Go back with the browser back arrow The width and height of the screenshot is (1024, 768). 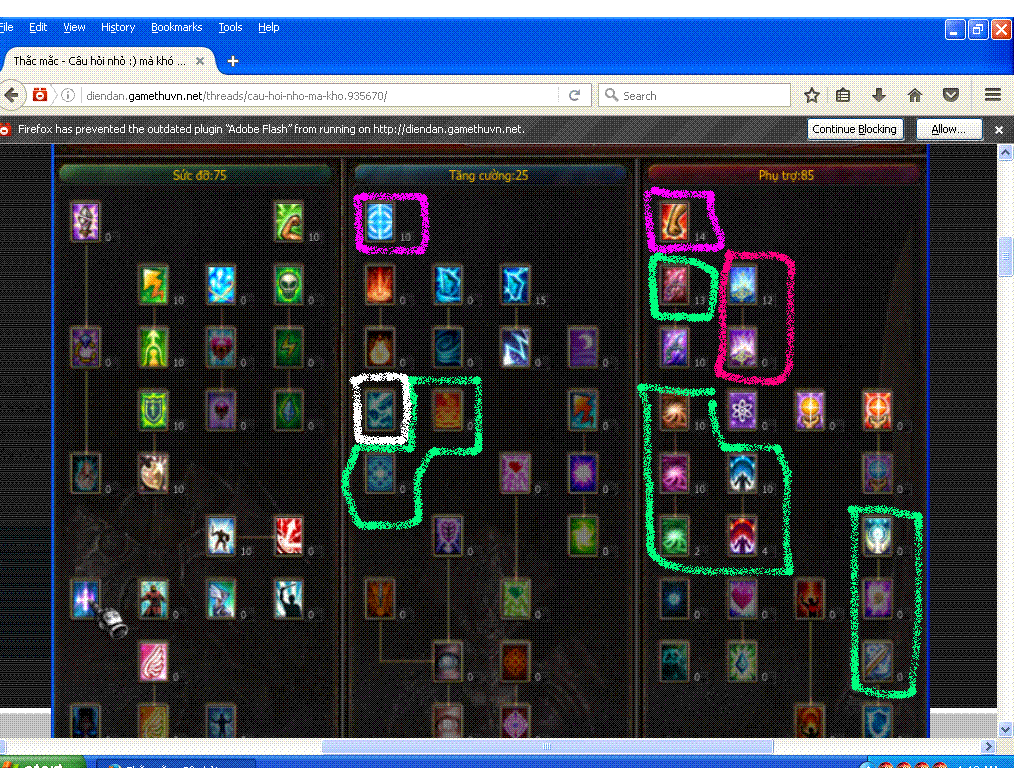pyautogui.click(x=12, y=95)
